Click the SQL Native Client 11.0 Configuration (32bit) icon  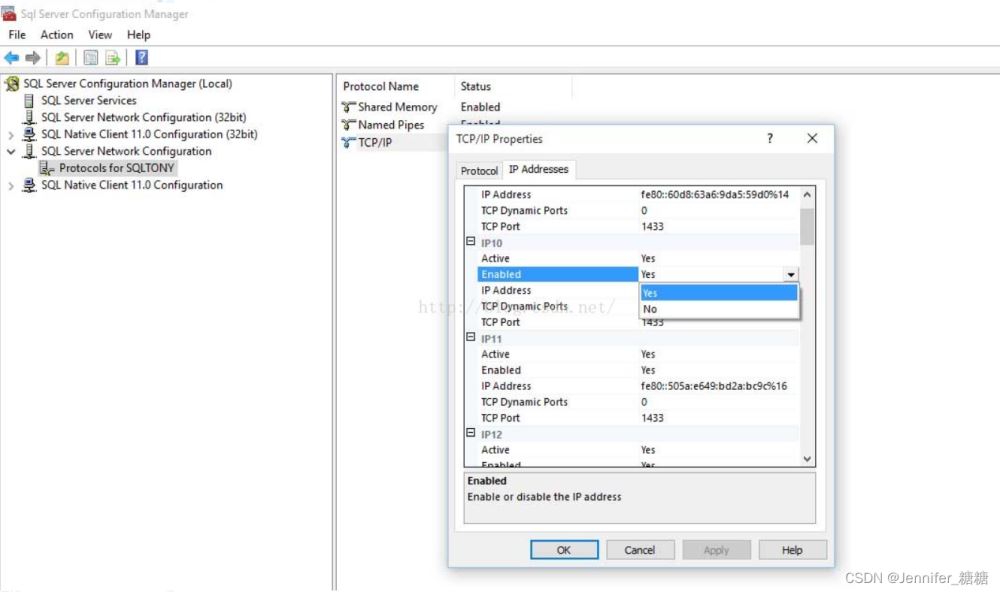29,134
